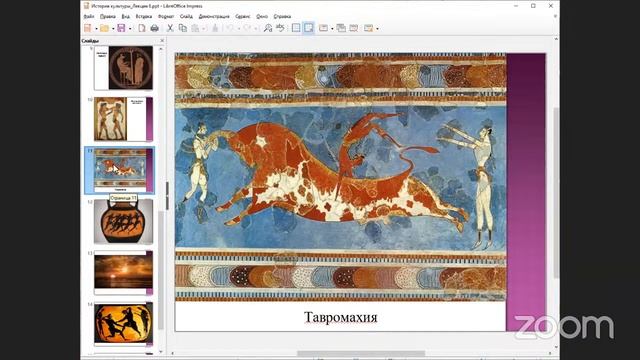Save the presentation with the purple floppy icon
This screenshot has width=640, height=360.
click(121, 28)
